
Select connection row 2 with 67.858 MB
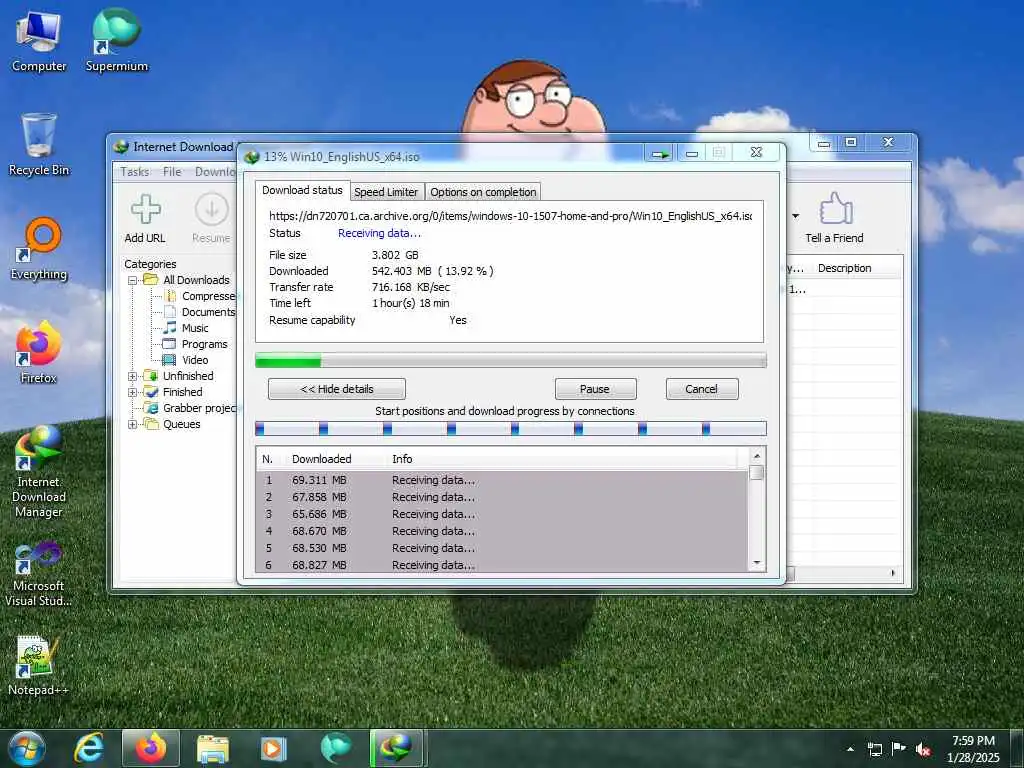(x=502, y=497)
